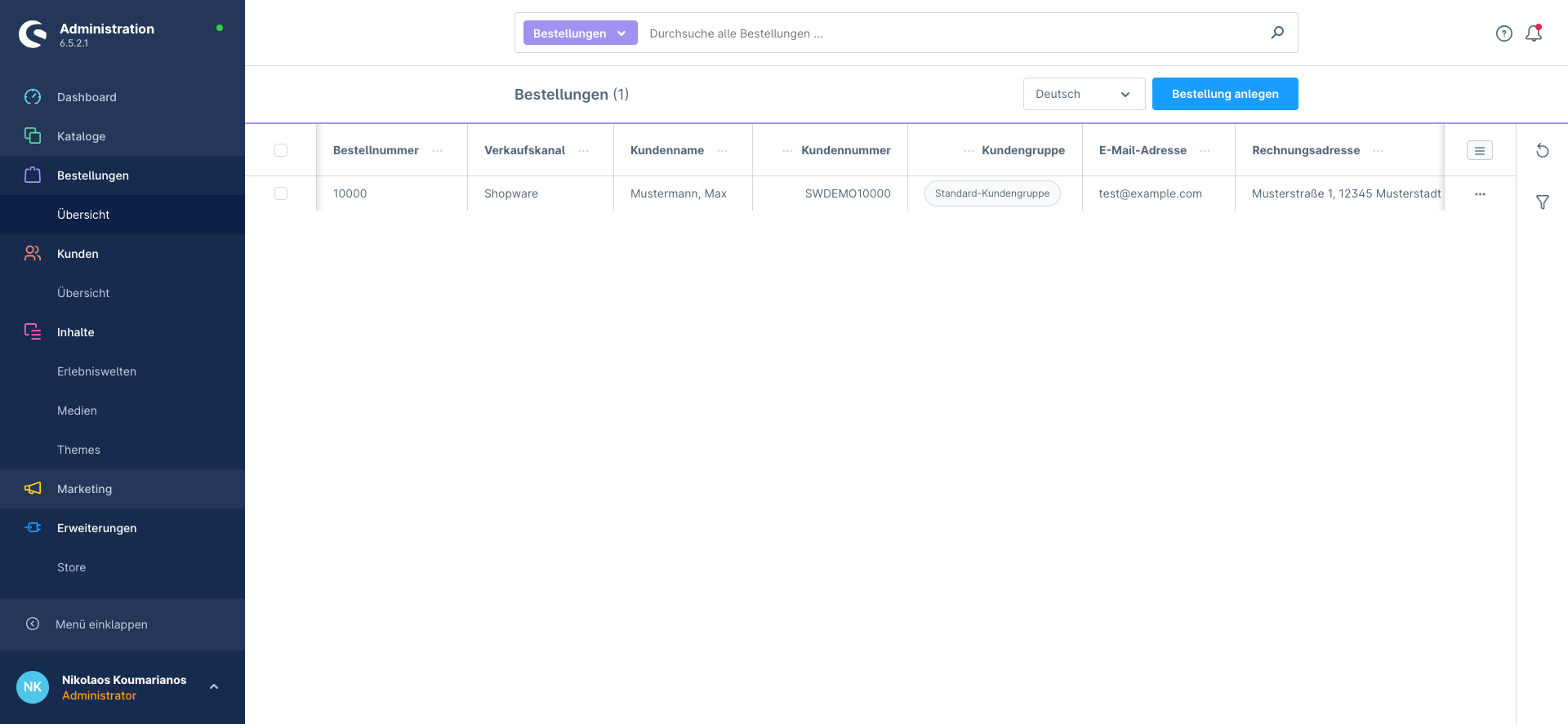Click the Erweiterungen plug icon
The height and width of the screenshot is (724, 1568).
click(33, 527)
